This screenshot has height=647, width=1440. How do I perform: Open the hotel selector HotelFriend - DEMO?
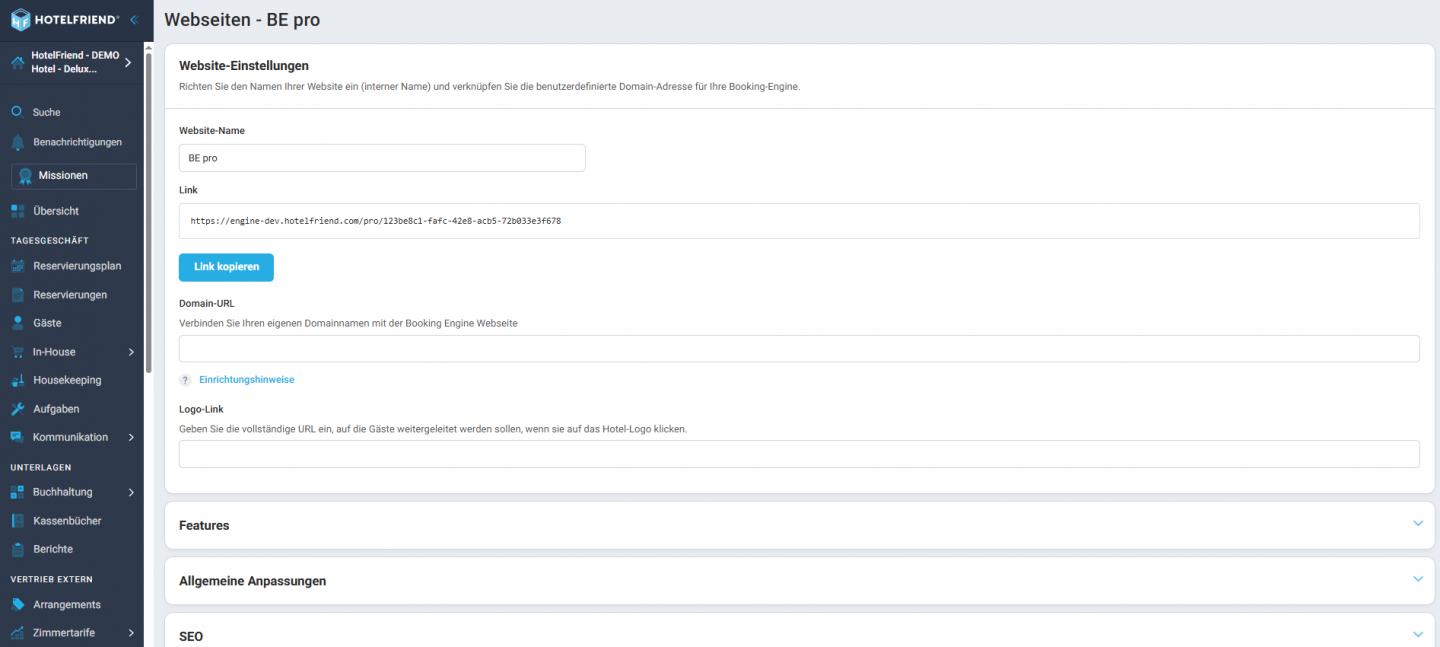coord(72,62)
